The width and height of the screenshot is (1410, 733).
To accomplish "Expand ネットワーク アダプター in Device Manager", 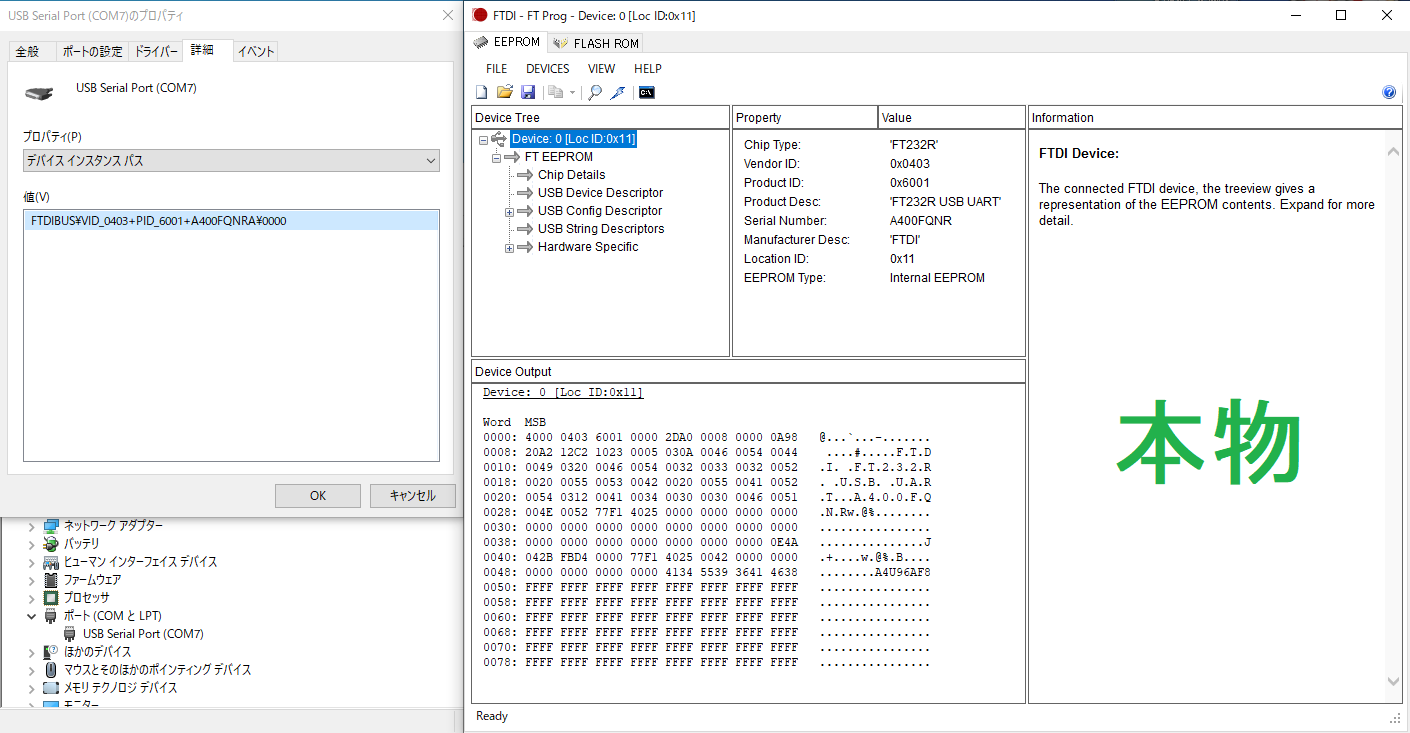I will tap(32, 526).
